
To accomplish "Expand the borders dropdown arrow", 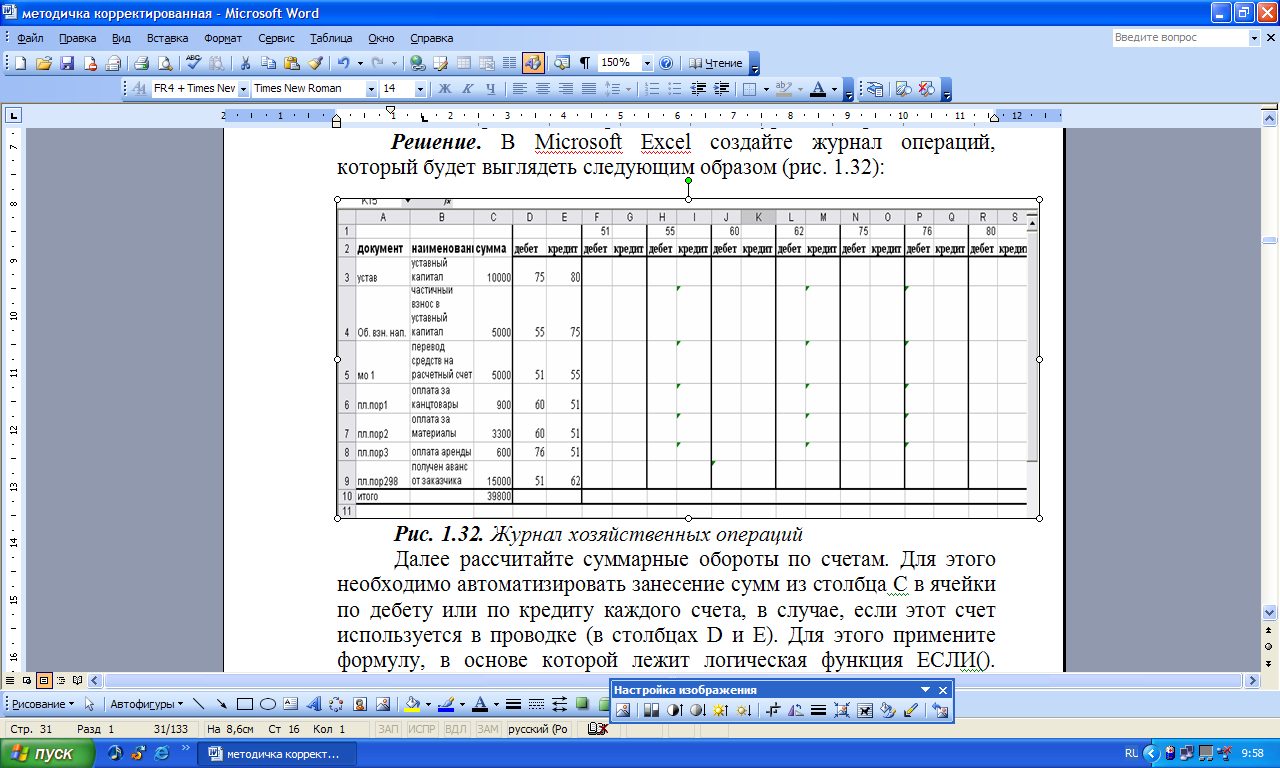I will (x=766, y=89).
